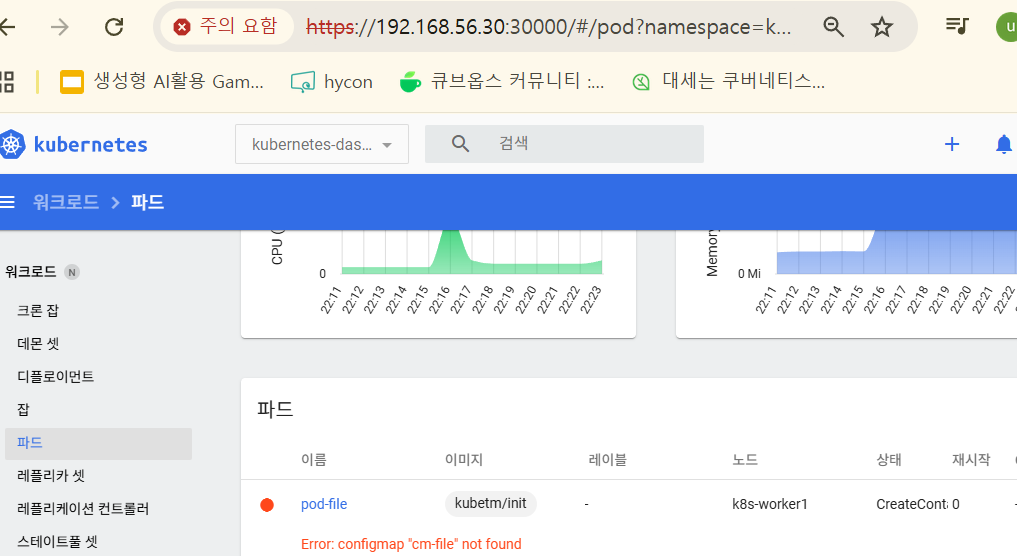Click the k8s-worker1 node cell
Image resolution: width=1017 pixels, height=556 pixels.
tap(769, 504)
